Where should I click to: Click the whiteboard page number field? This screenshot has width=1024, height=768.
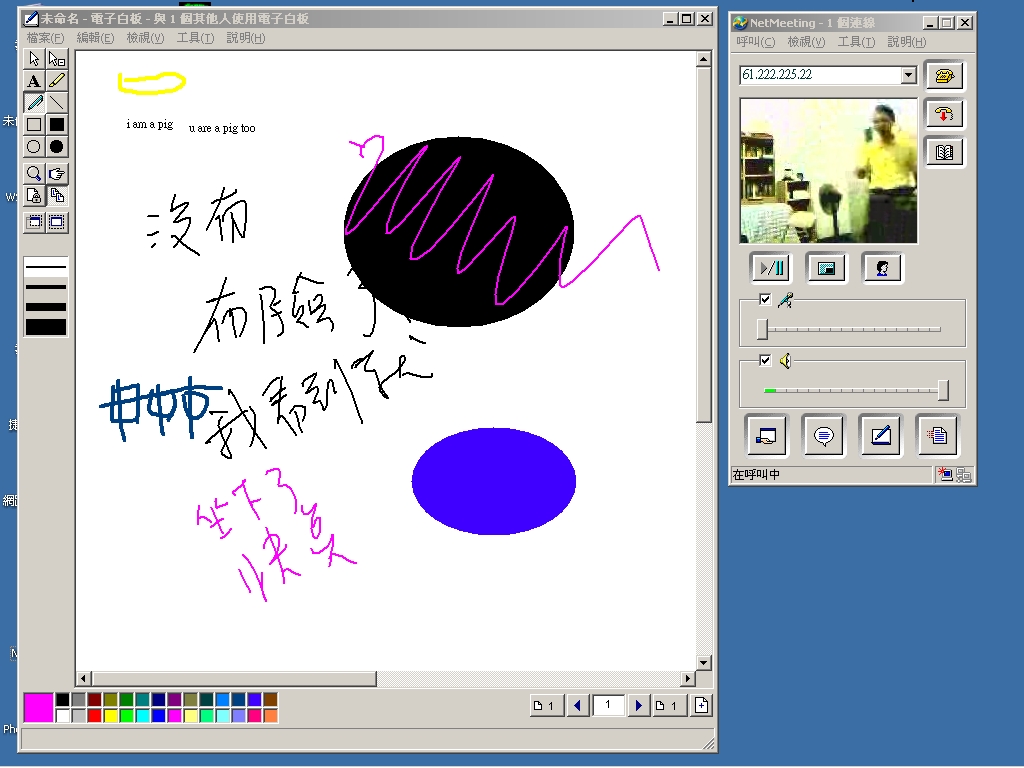608,706
